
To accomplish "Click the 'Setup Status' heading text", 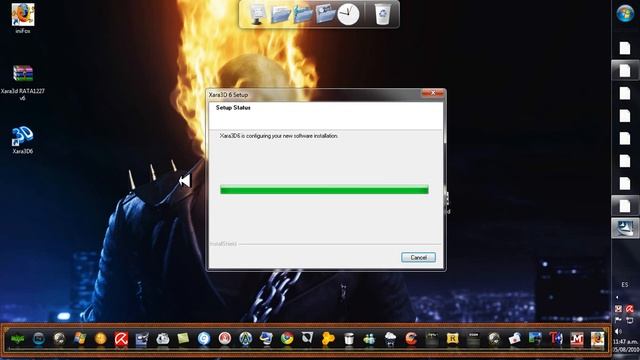I will (x=233, y=108).
